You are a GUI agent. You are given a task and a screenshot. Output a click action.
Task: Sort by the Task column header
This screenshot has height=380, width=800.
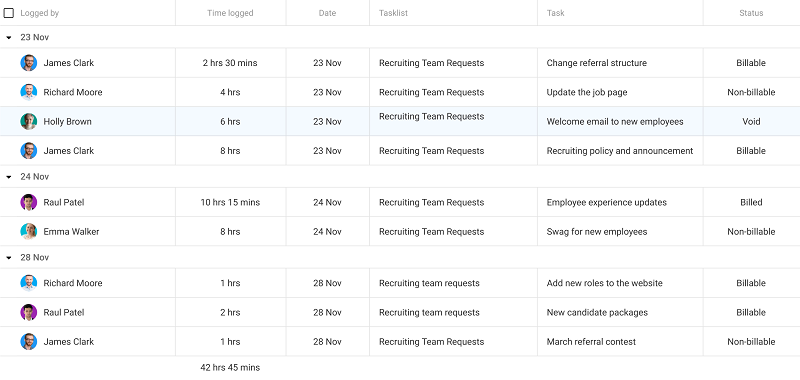(x=556, y=13)
